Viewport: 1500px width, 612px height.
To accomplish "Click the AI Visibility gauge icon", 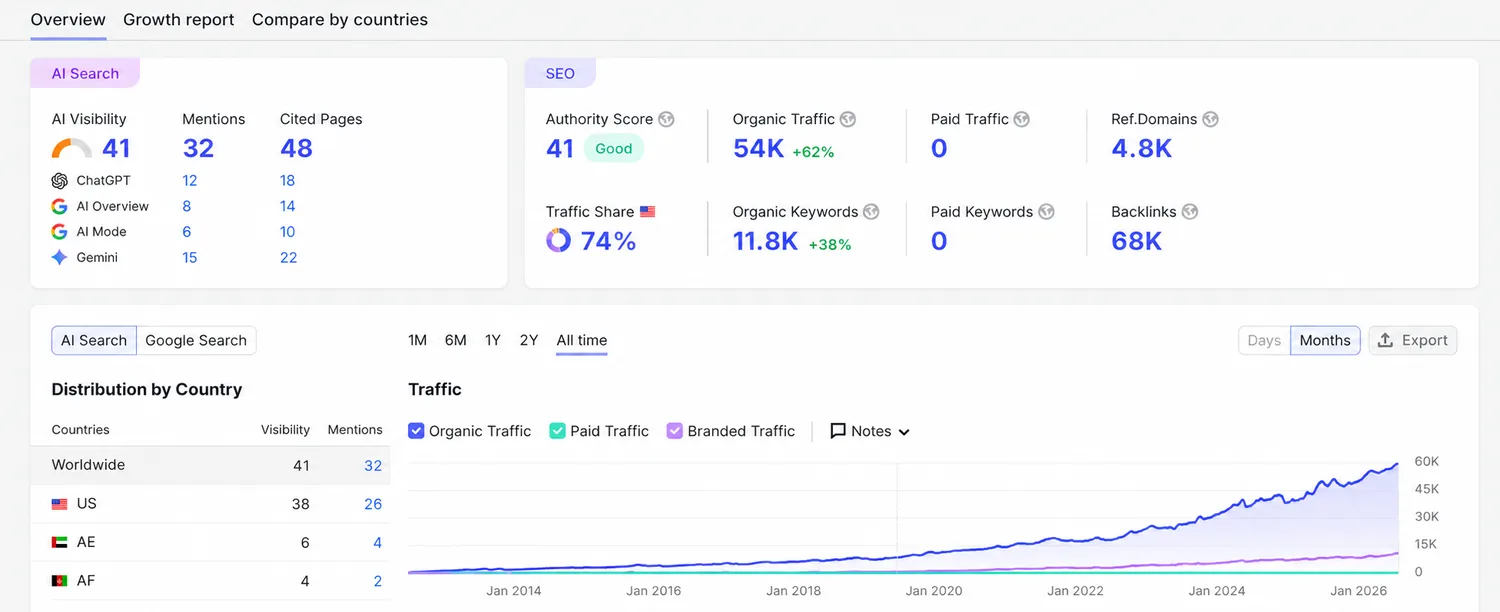I will click(x=72, y=149).
